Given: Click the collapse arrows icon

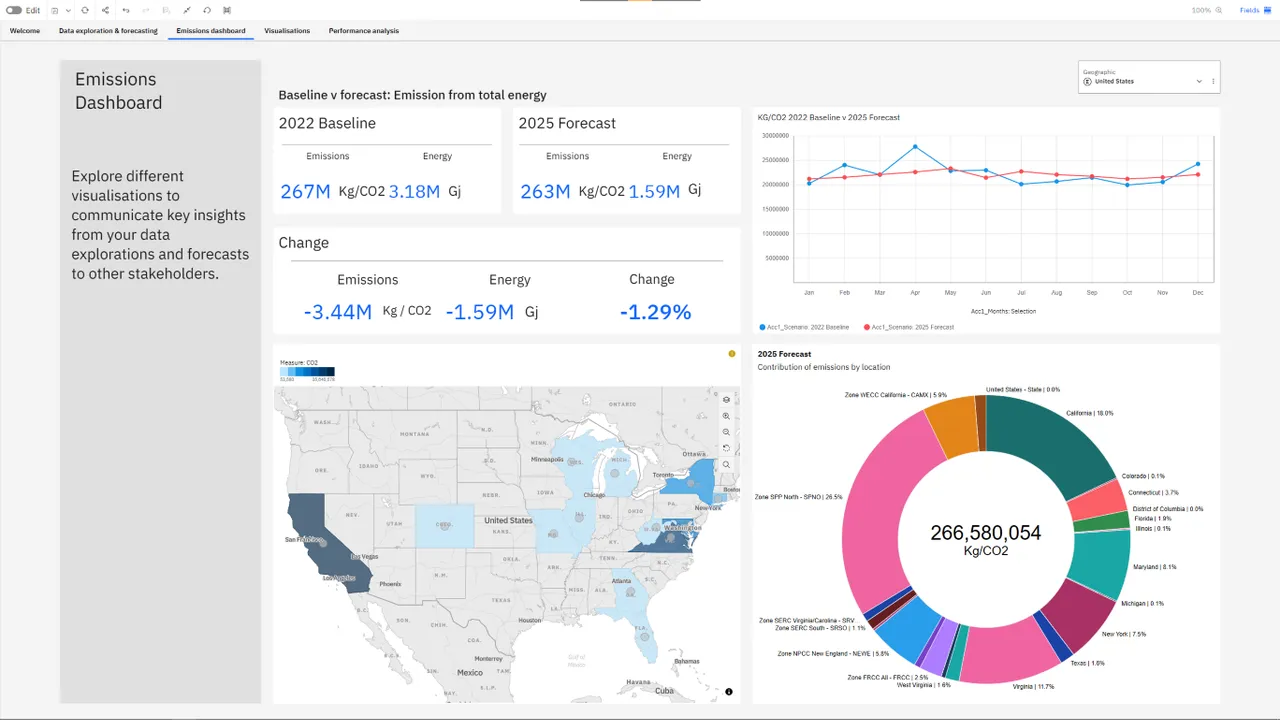Looking at the screenshot, I should [x=187, y=10].
